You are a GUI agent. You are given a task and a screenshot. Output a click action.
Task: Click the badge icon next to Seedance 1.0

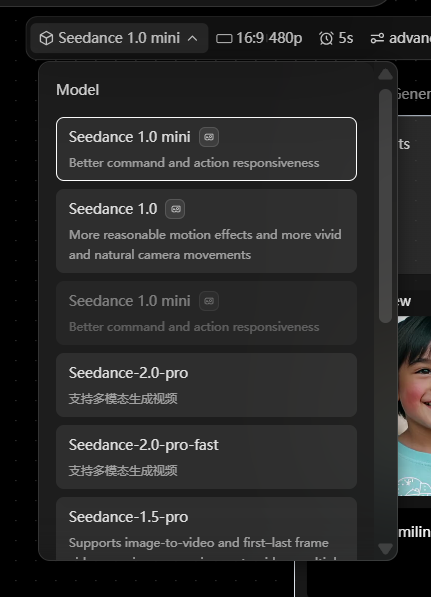[x=175, y=209]
